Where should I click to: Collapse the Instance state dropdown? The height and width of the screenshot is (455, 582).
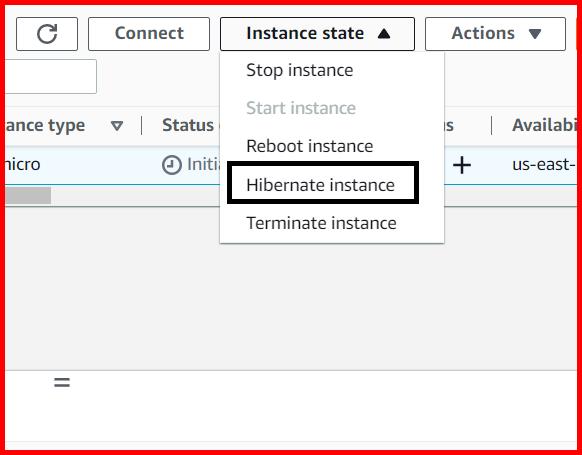[x=317, y=34]
